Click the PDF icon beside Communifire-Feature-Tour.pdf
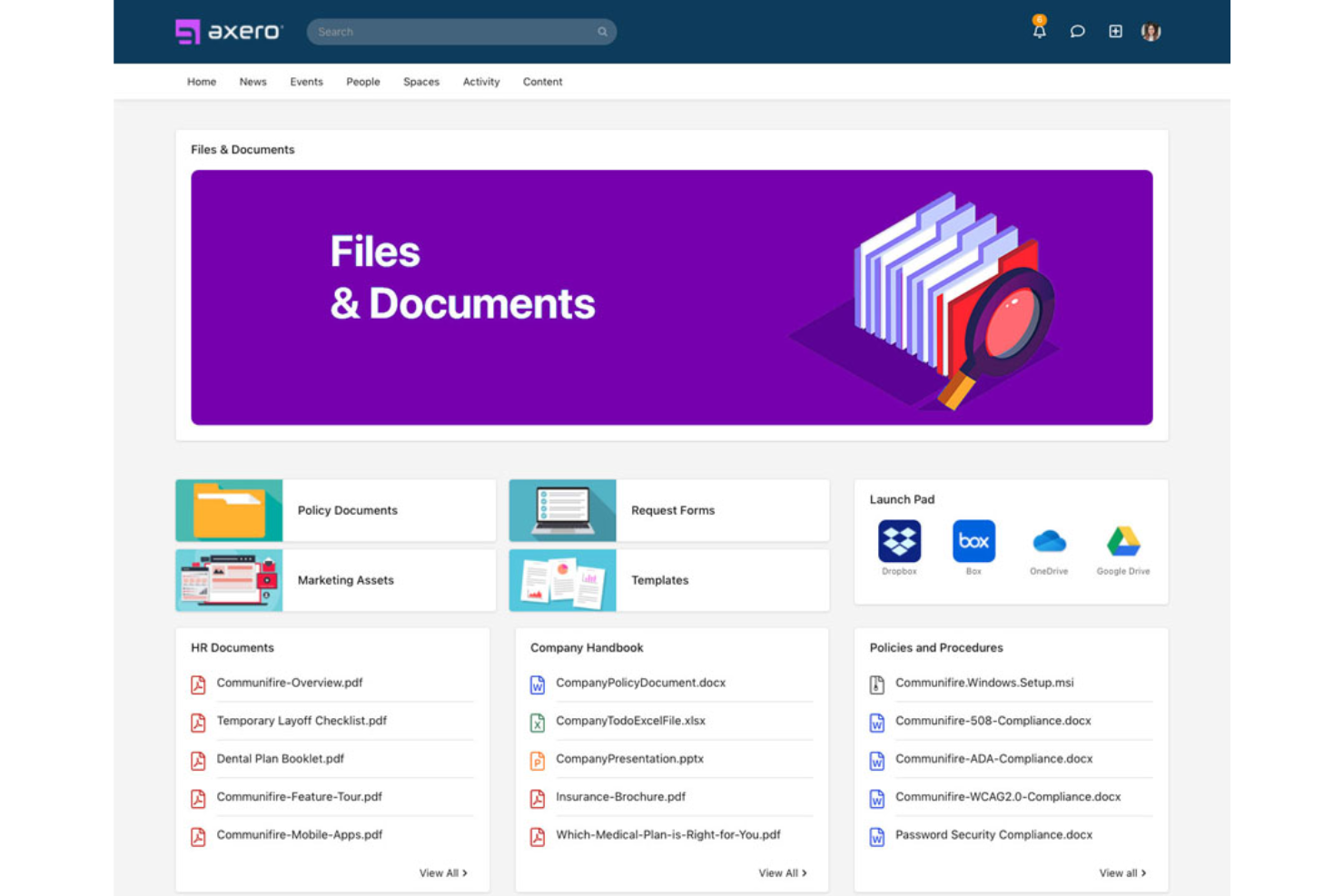 tap(198, 799)
